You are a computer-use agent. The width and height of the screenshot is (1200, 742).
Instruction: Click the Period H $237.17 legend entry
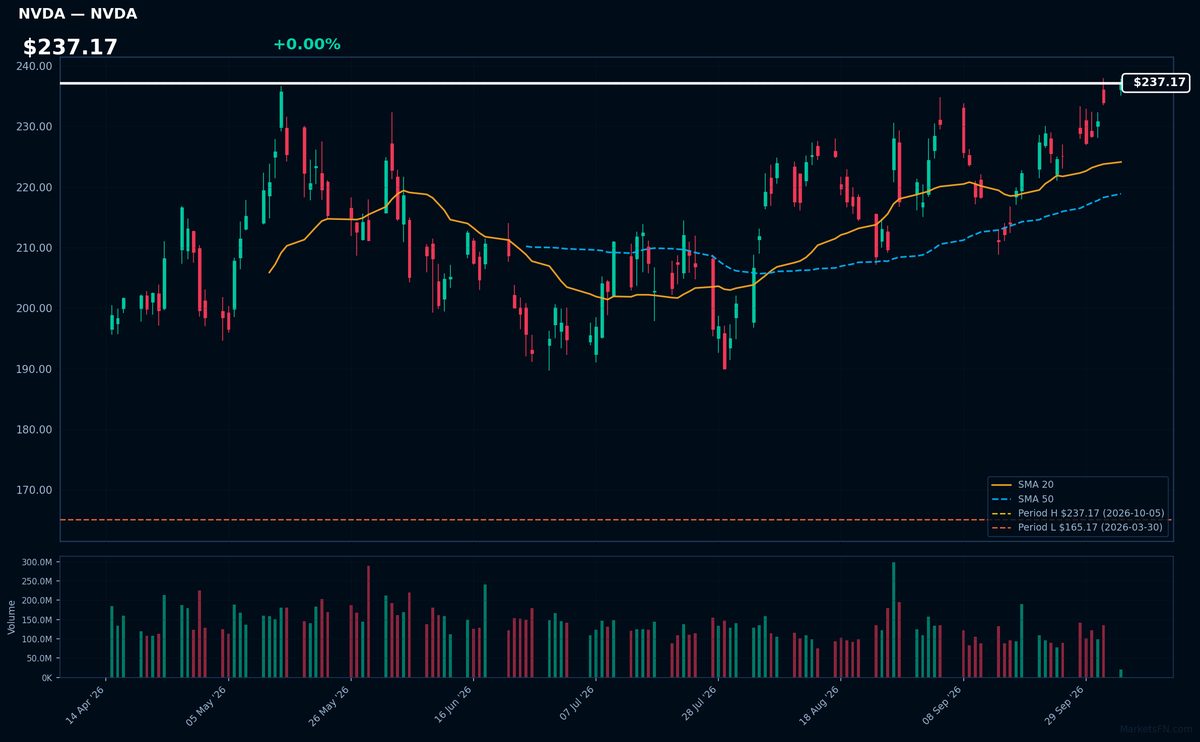click(x=1078, y=513)
